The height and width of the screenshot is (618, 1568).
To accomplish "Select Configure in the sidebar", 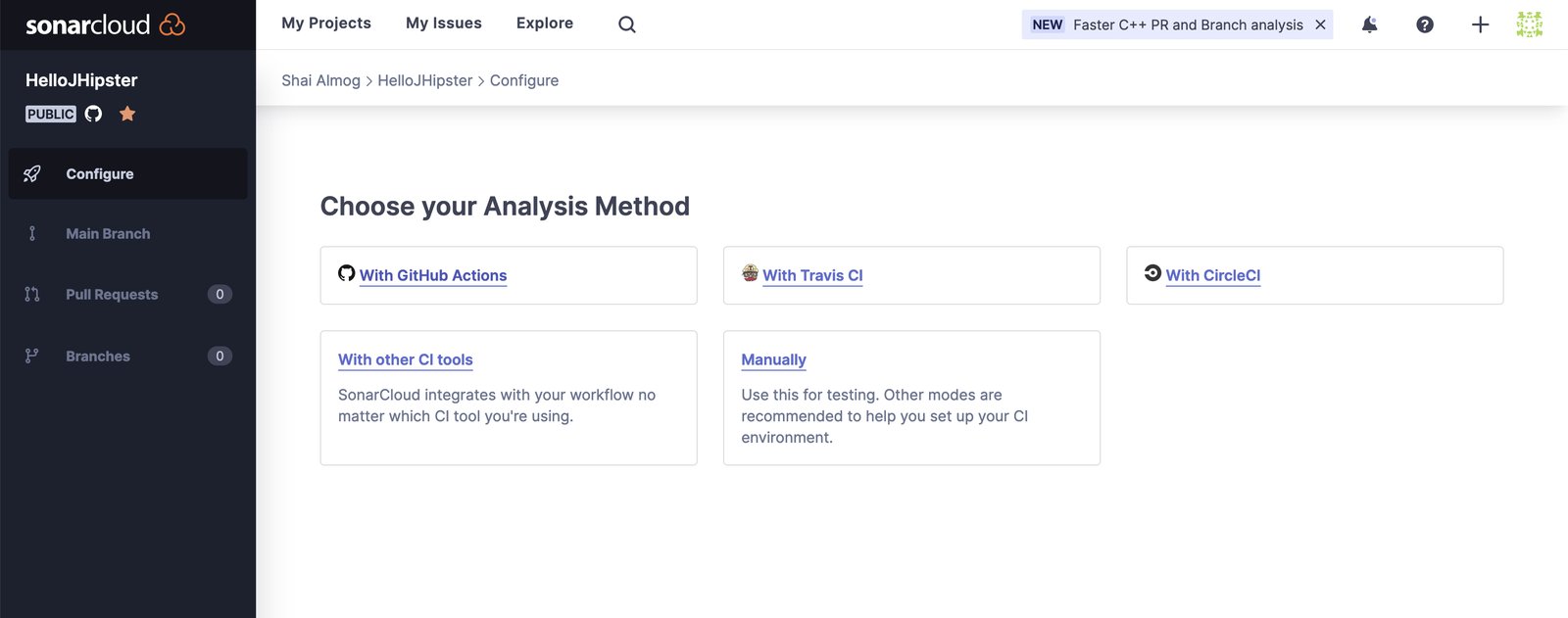I will pyautogui.click(x=127, y=173).
